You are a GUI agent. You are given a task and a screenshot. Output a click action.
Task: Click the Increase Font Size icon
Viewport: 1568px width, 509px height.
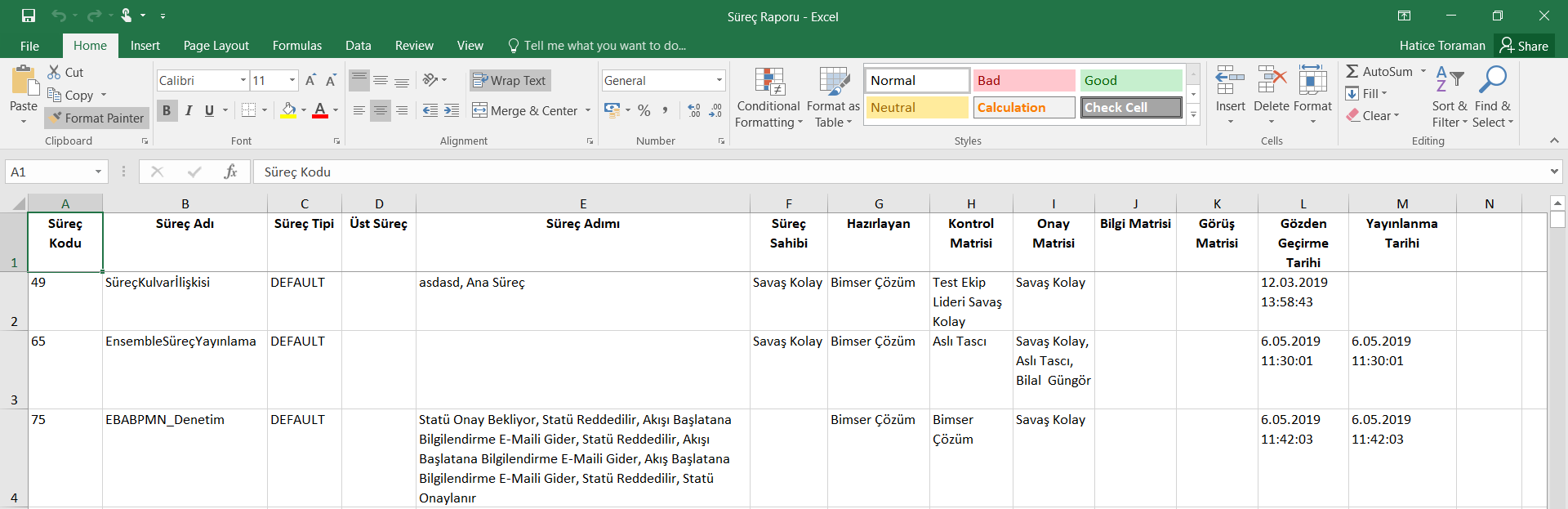310,80
